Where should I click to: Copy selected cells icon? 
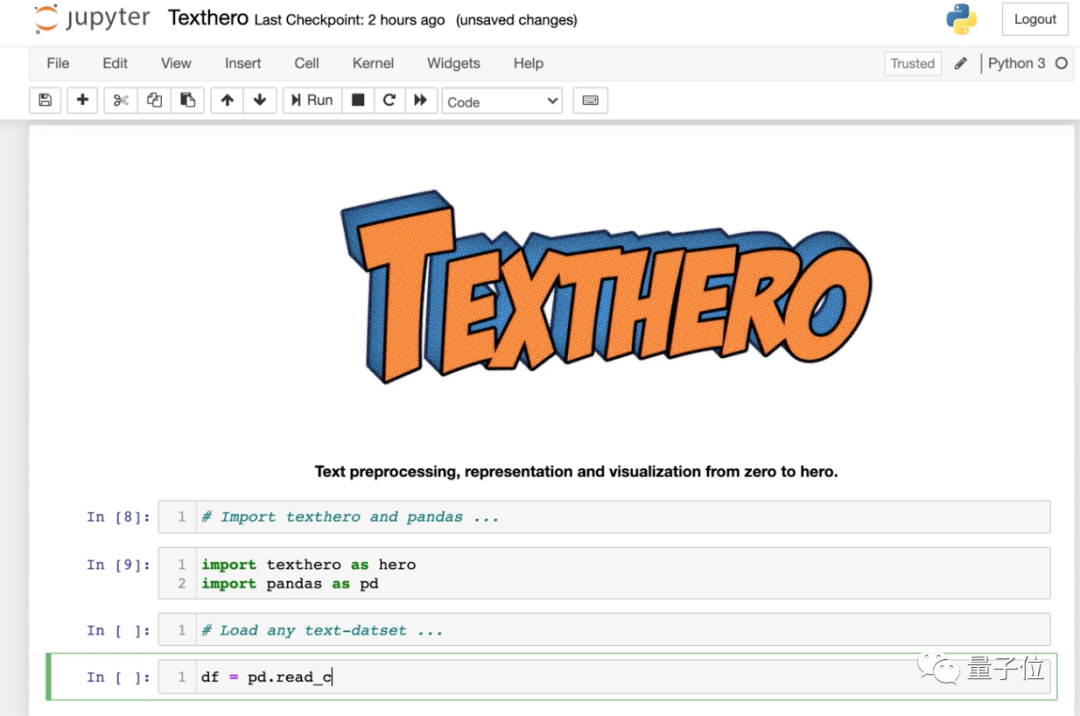click(154, 101)
